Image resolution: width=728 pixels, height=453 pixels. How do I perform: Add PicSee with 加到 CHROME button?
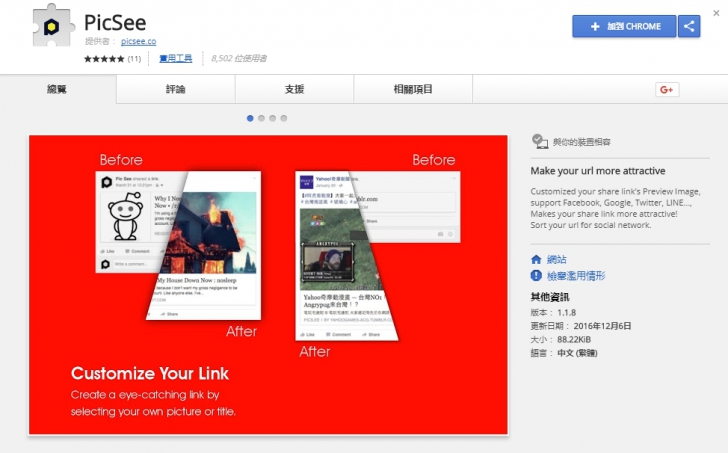624,26
